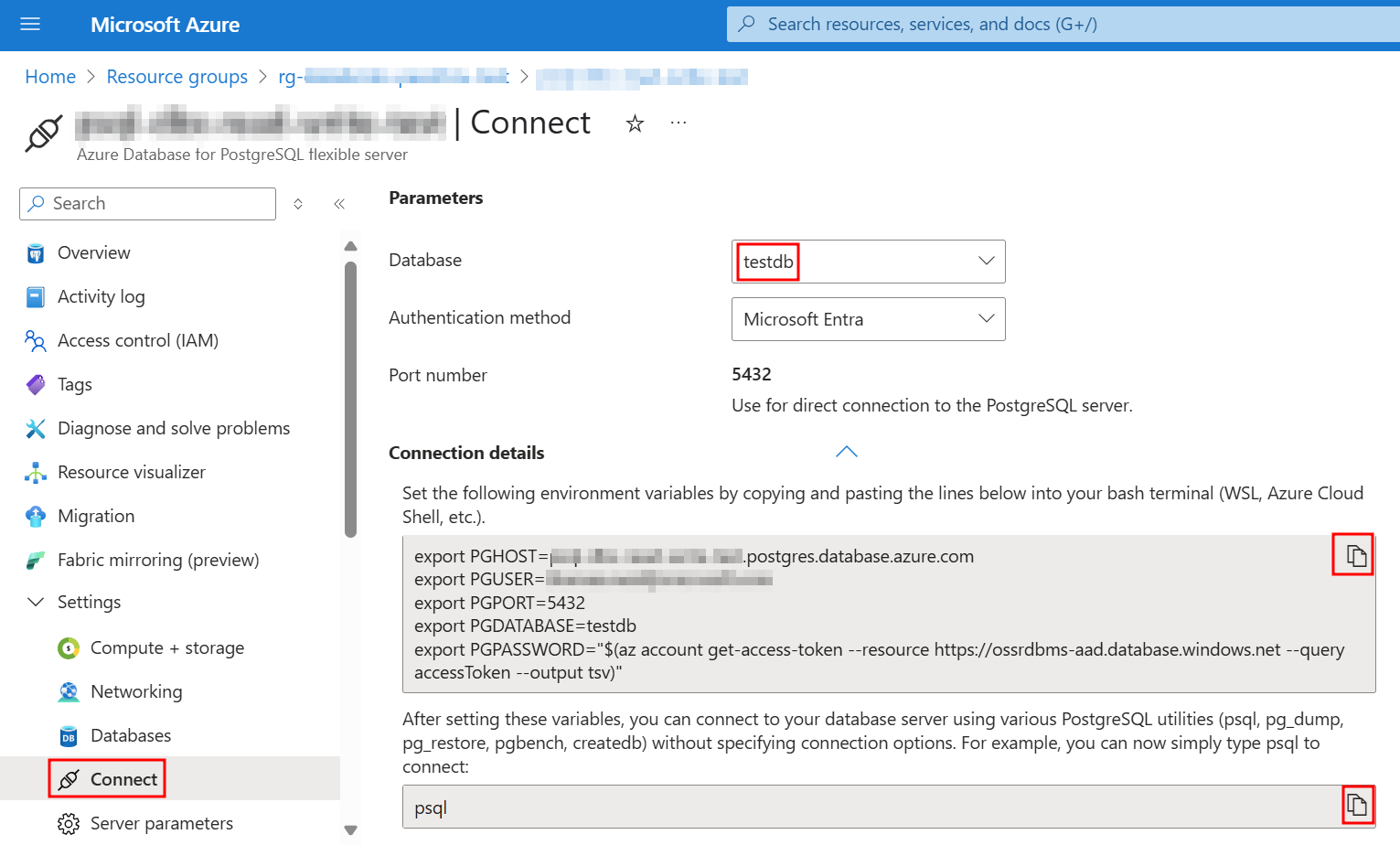Copy the psql command
Viewport: 1400px width, 845px height.
click(1357, 805)
